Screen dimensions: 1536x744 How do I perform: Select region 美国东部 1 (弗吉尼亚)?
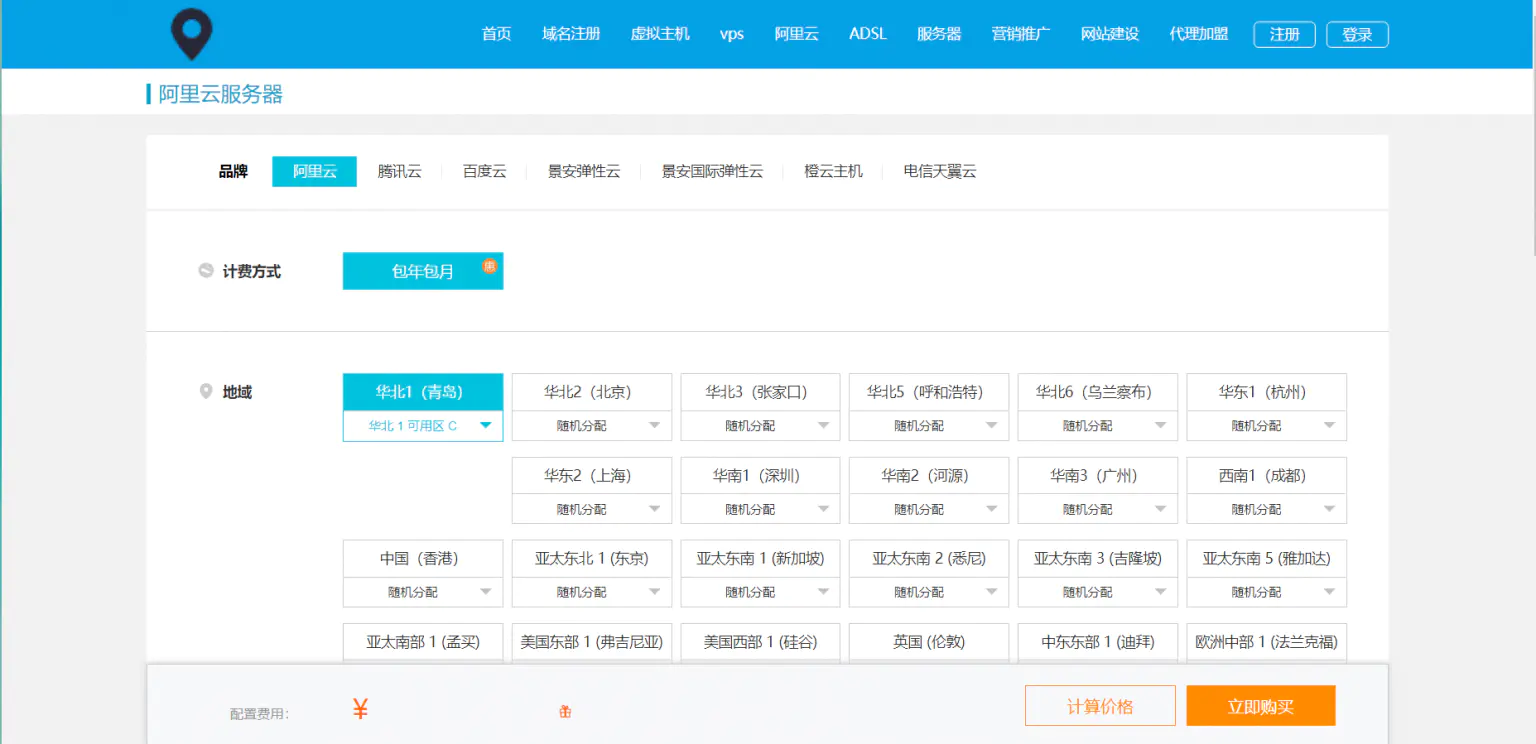click(592, 642)
